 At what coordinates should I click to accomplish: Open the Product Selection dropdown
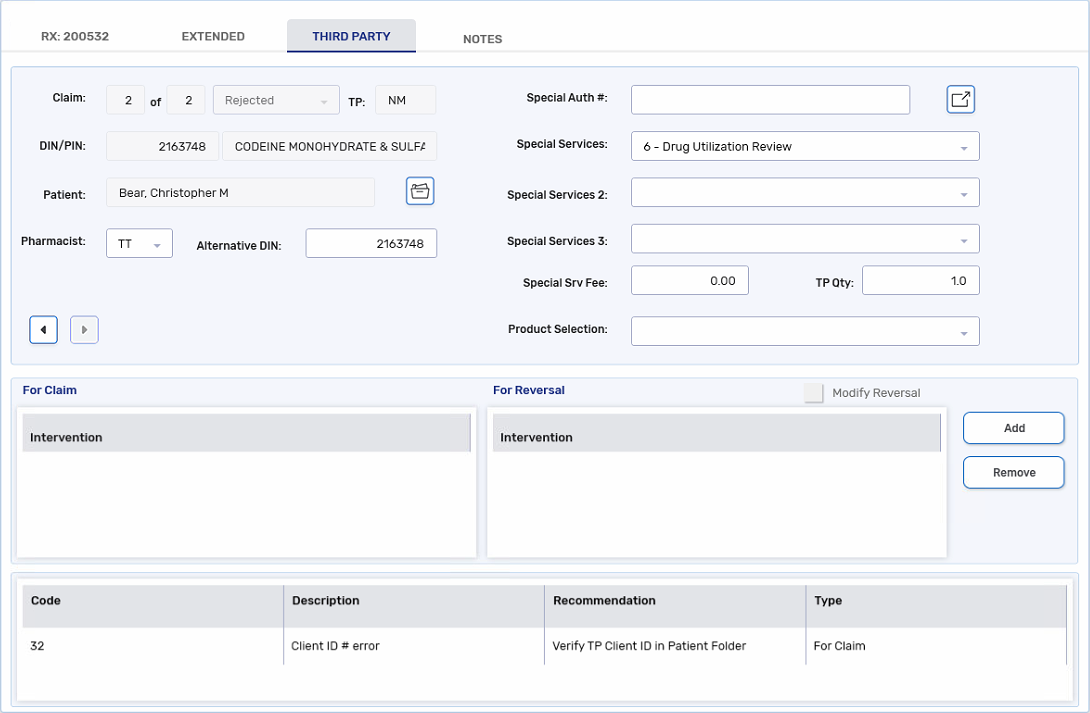tap(805, 331)
